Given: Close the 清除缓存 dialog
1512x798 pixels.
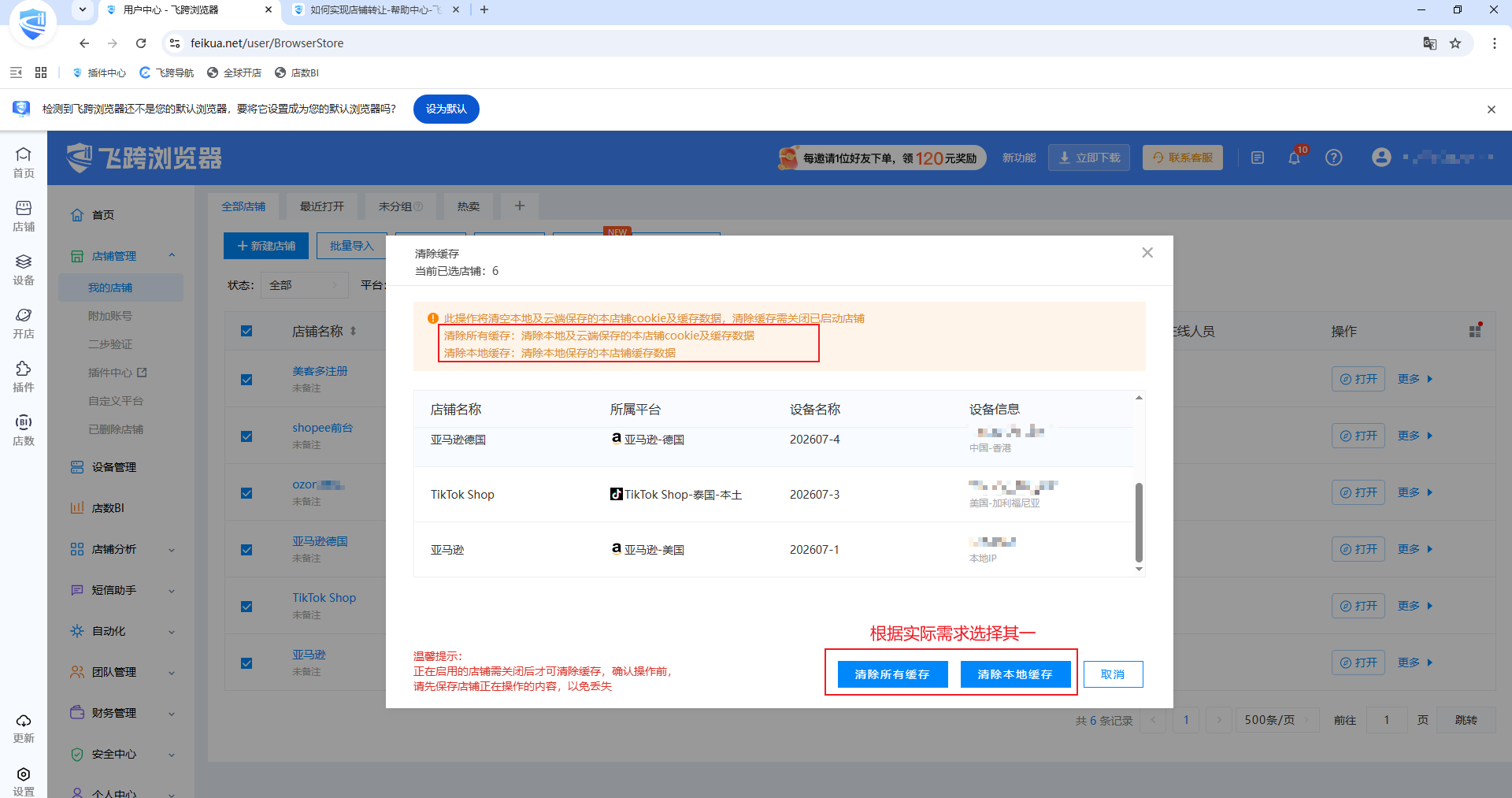Looking at the screenshot, I should click(x=1147, y=252).
